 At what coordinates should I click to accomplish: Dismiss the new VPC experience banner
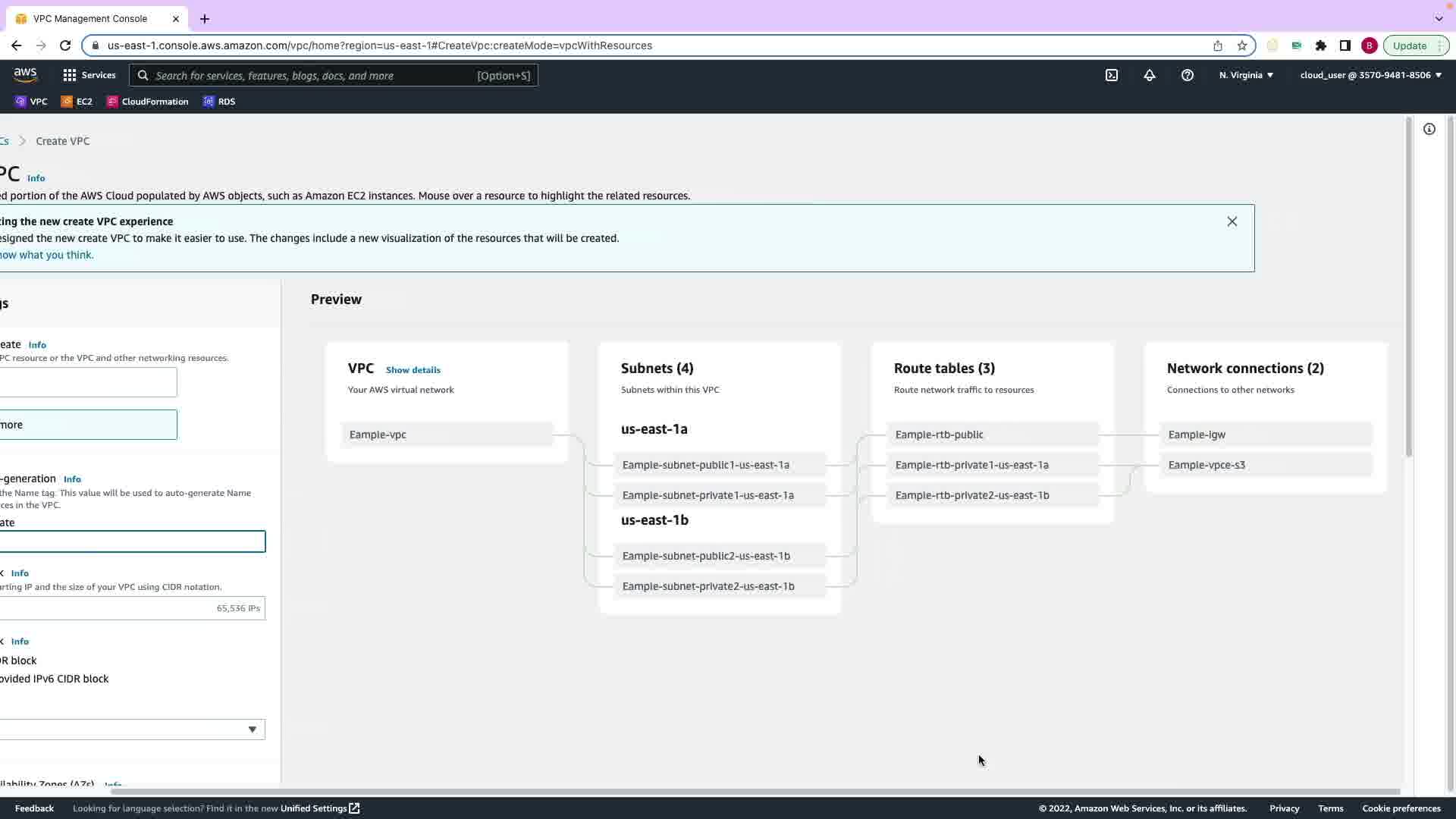1232,221
